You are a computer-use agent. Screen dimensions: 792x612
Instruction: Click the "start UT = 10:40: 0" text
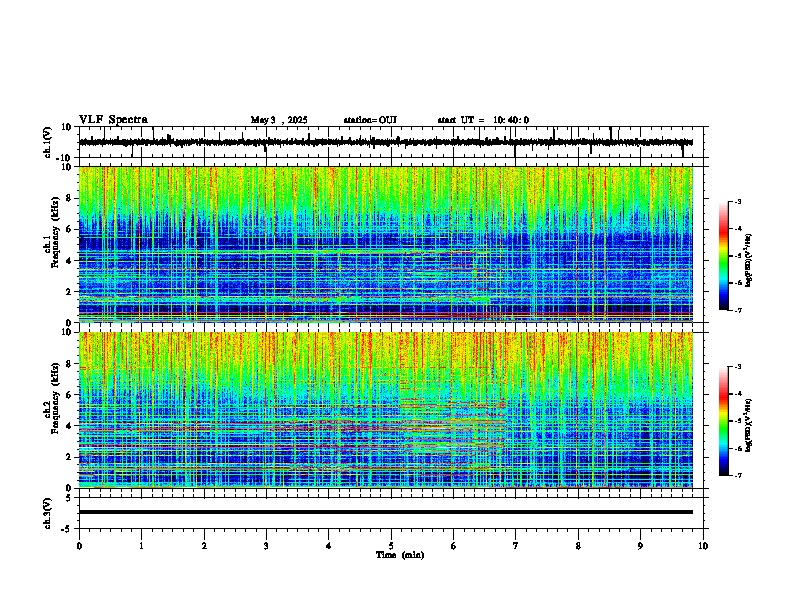(x=483, y=120)
